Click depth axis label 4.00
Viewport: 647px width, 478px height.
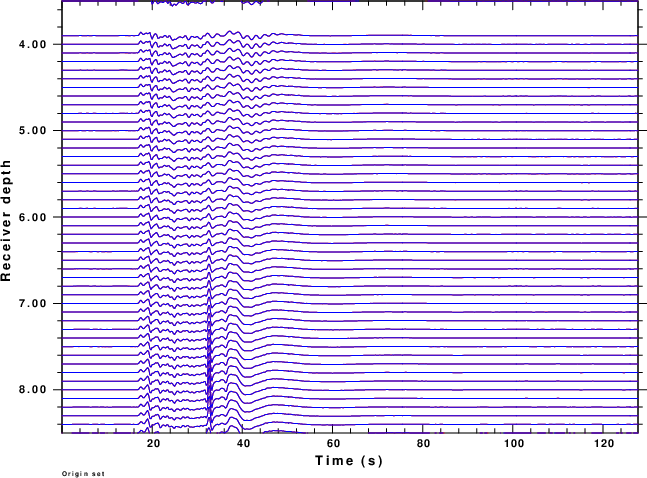pyautogui.click(x=33, y=44)
